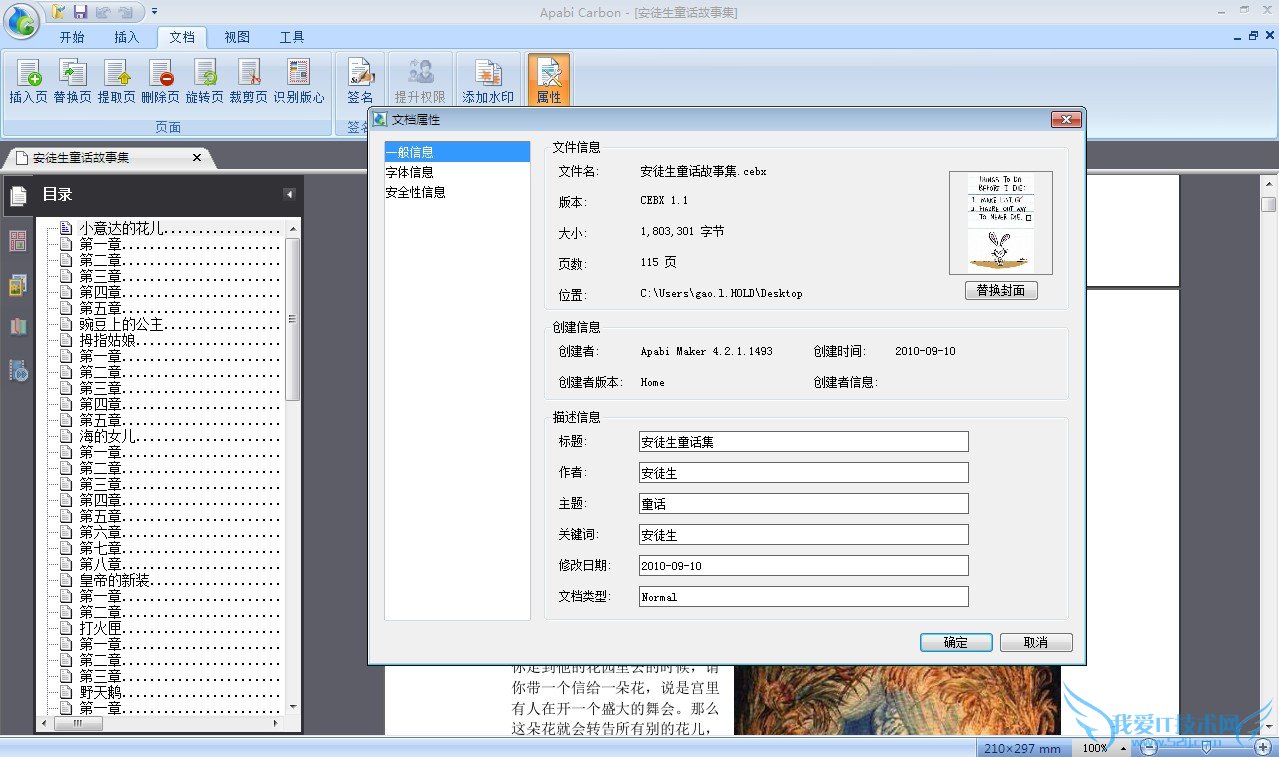Select 字体信息 in the properties list
Screen dimensions: 1279x757
pos(410,172)
